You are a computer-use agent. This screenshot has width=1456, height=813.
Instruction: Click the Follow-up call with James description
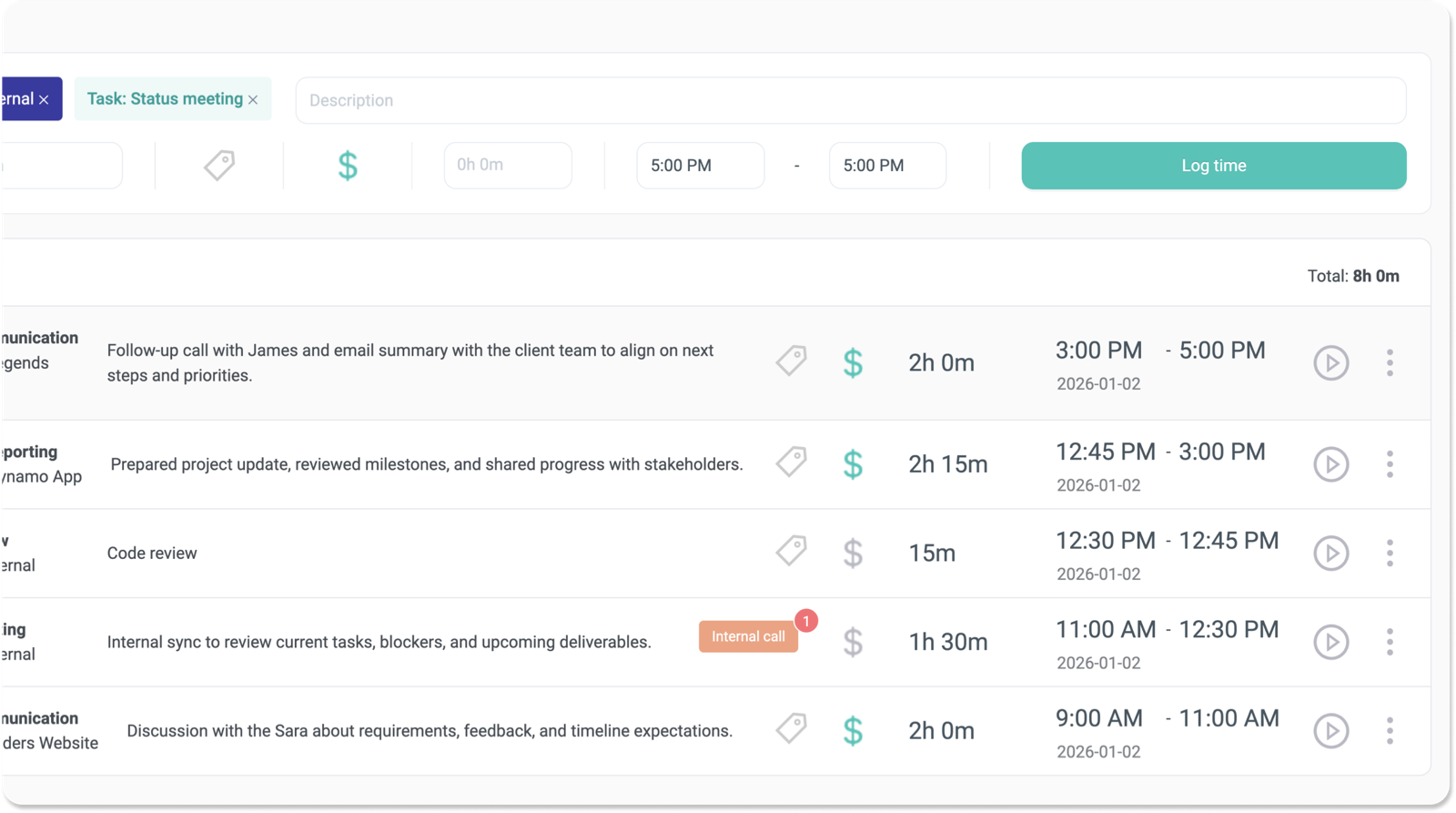(x=410, y=362)
